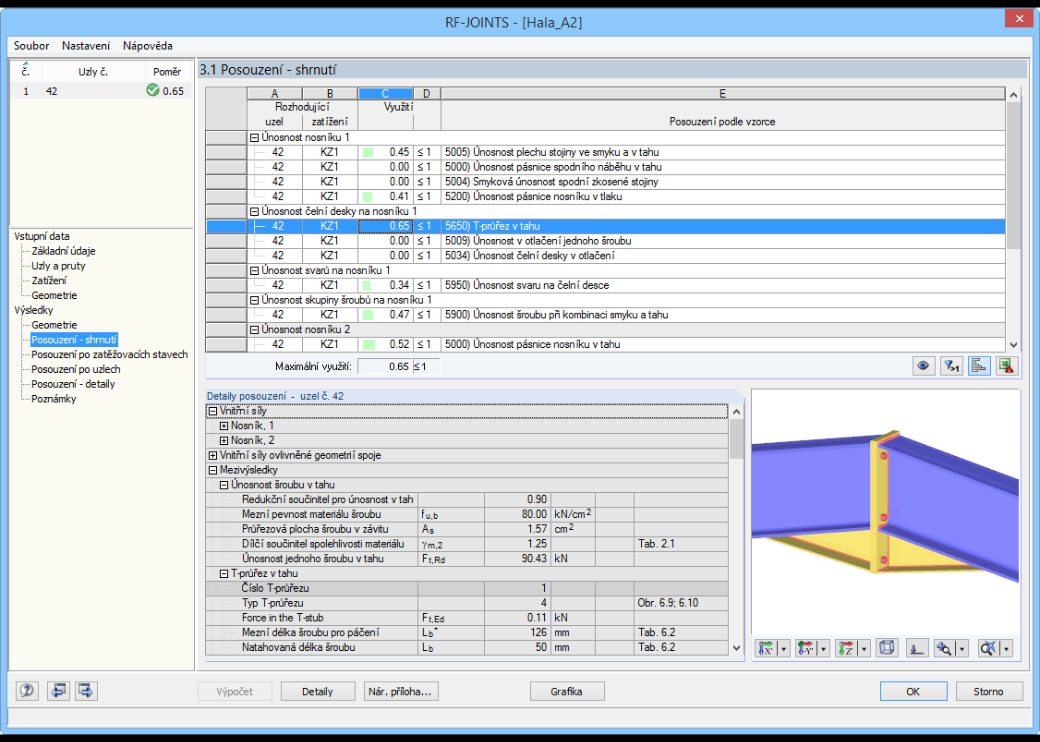Viewport: 1040px width, 742px height.
Task: Cancel with the Storno button
Action: [988, 692]
